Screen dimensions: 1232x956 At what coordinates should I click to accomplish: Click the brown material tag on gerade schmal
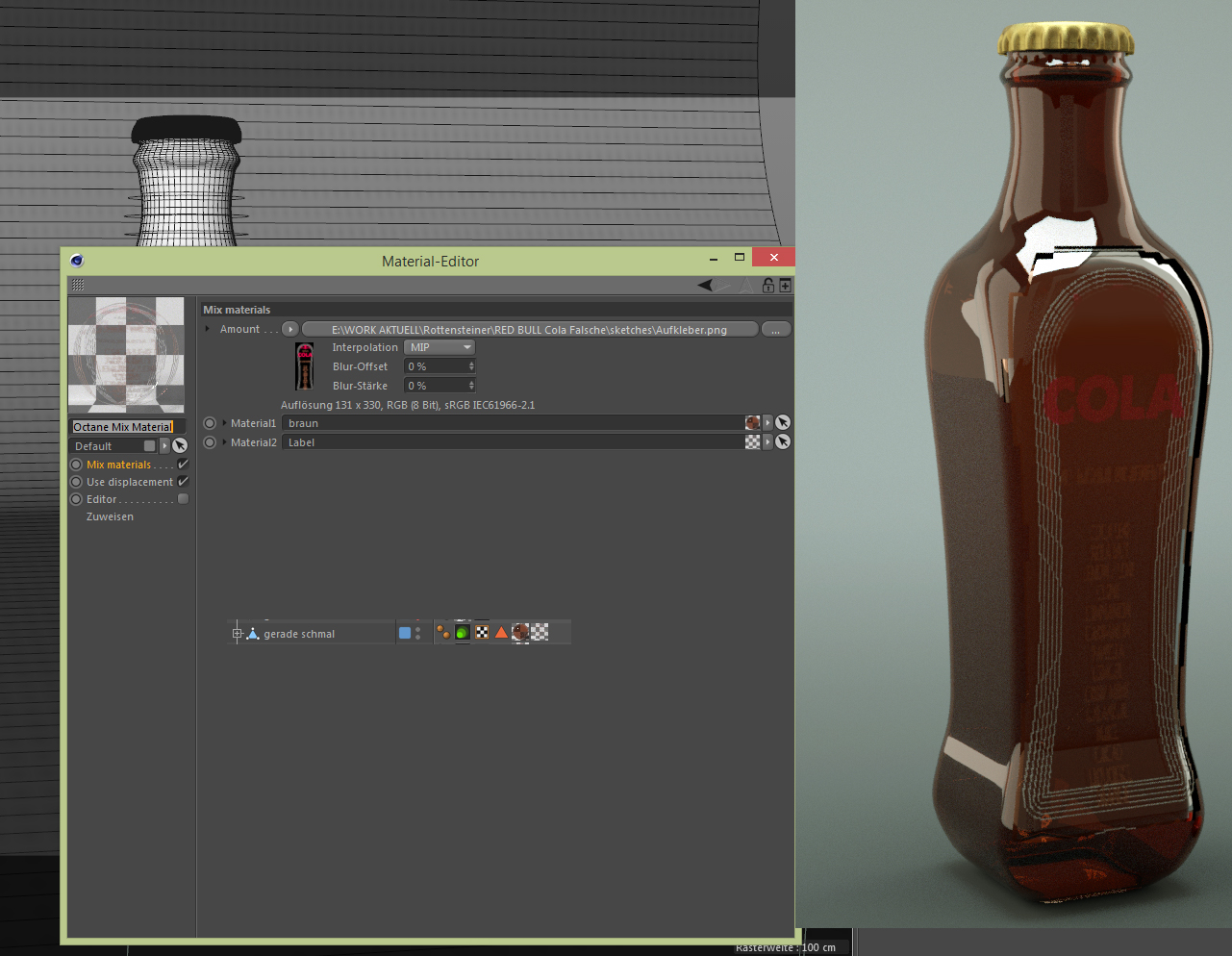point(520,632)
